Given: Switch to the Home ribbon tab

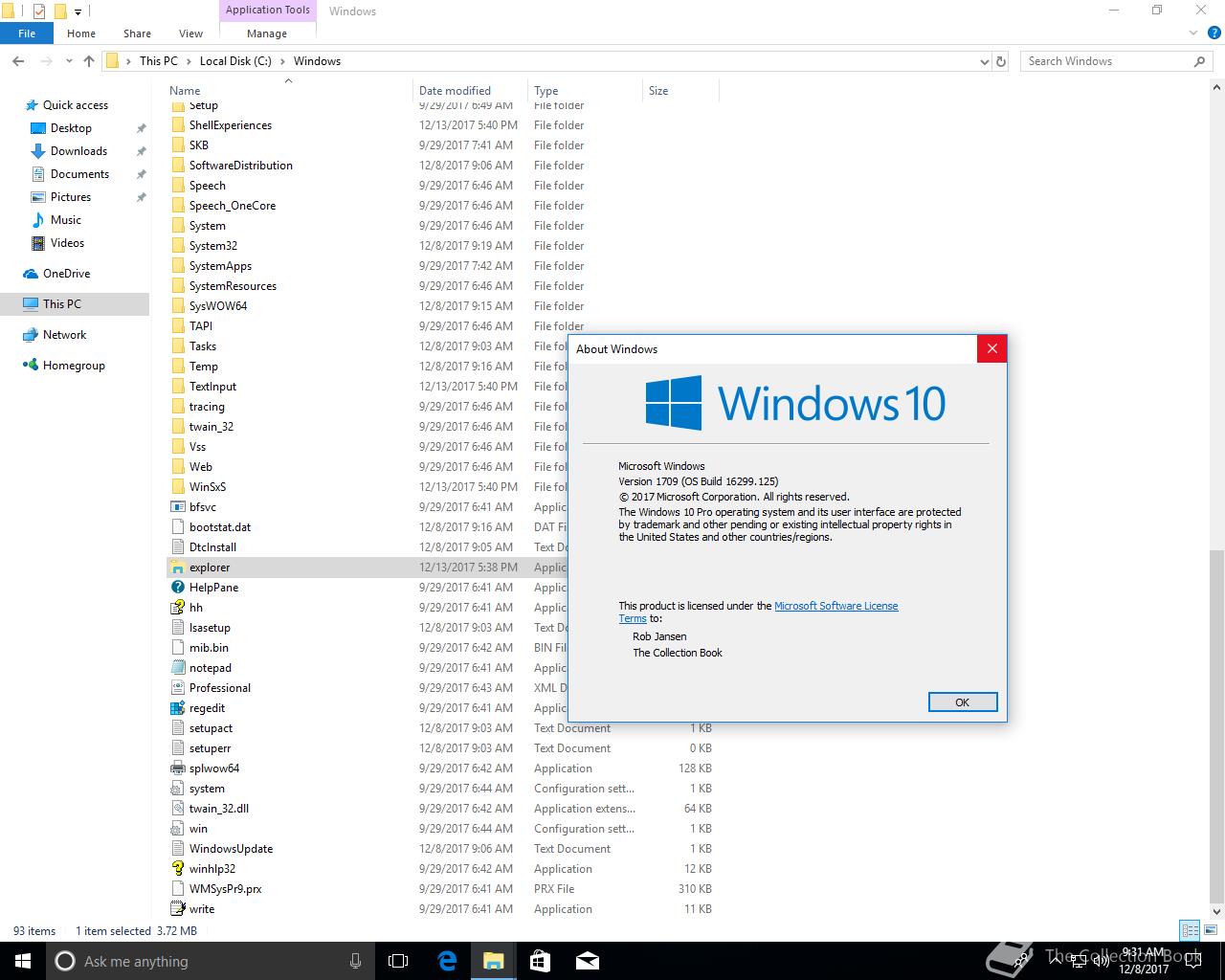Looking at the screenshot, I should click(81, 33).
